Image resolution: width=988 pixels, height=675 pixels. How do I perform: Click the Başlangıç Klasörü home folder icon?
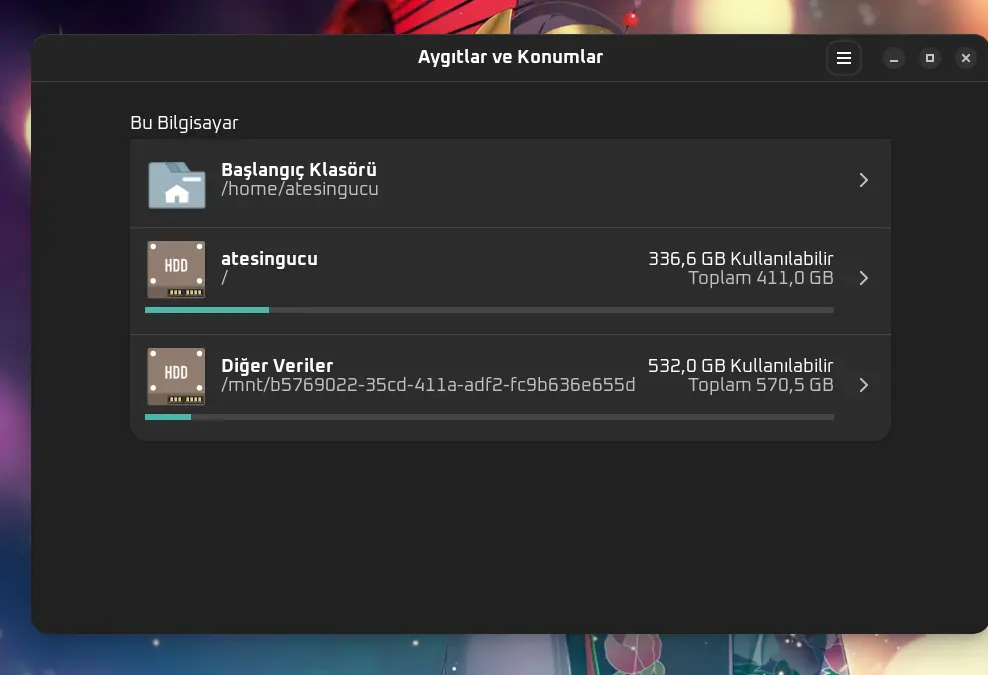pos(176,185)
